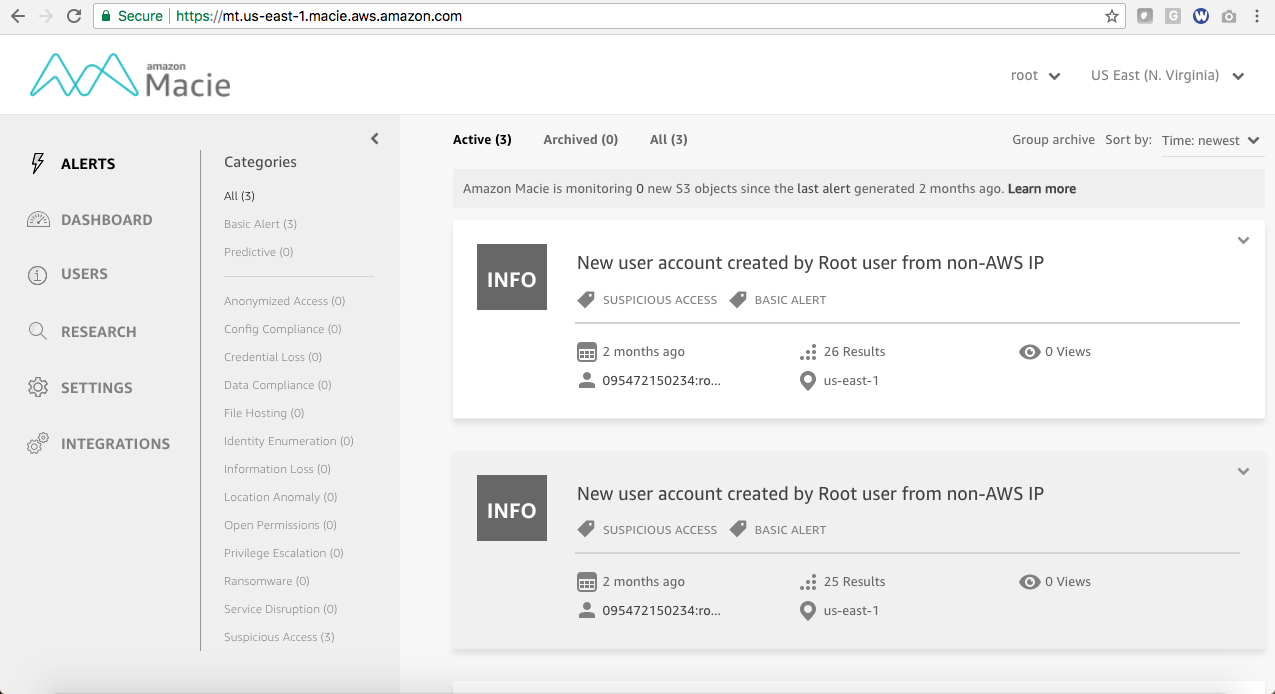Click the Settings gear icon
Viewport: 1275px width, 694px height.
[38, 387]
